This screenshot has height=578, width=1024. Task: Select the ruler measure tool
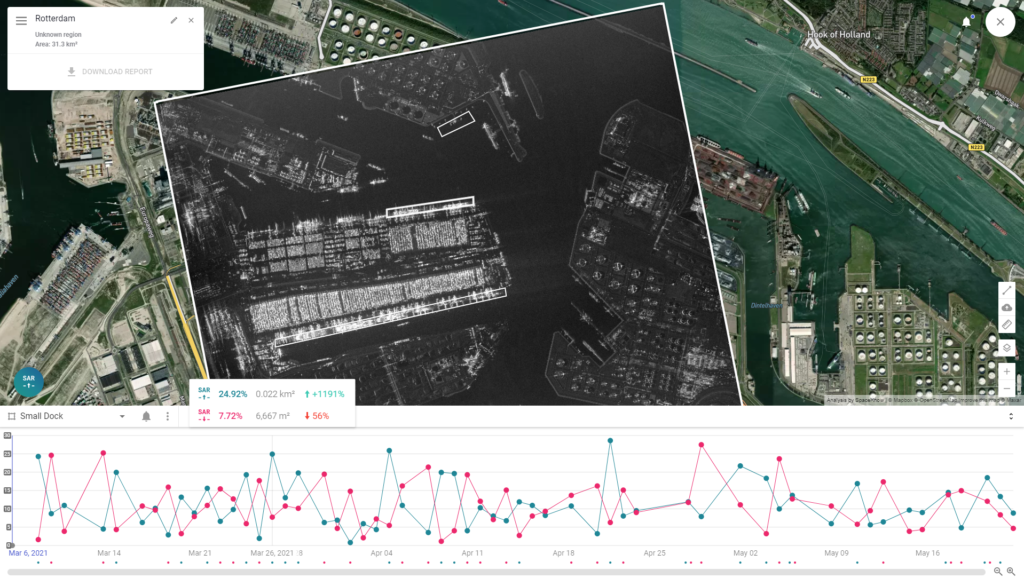click(1006, 325)
